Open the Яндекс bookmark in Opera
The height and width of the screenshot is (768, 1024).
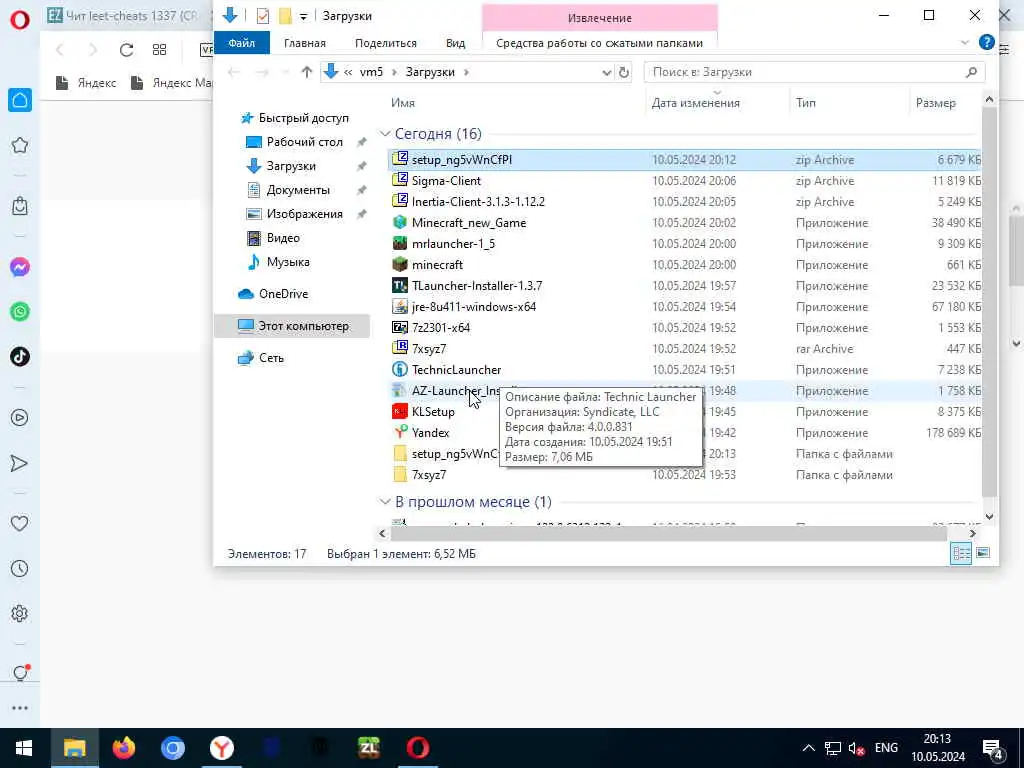pyautogui.click(x=86, y=83)
